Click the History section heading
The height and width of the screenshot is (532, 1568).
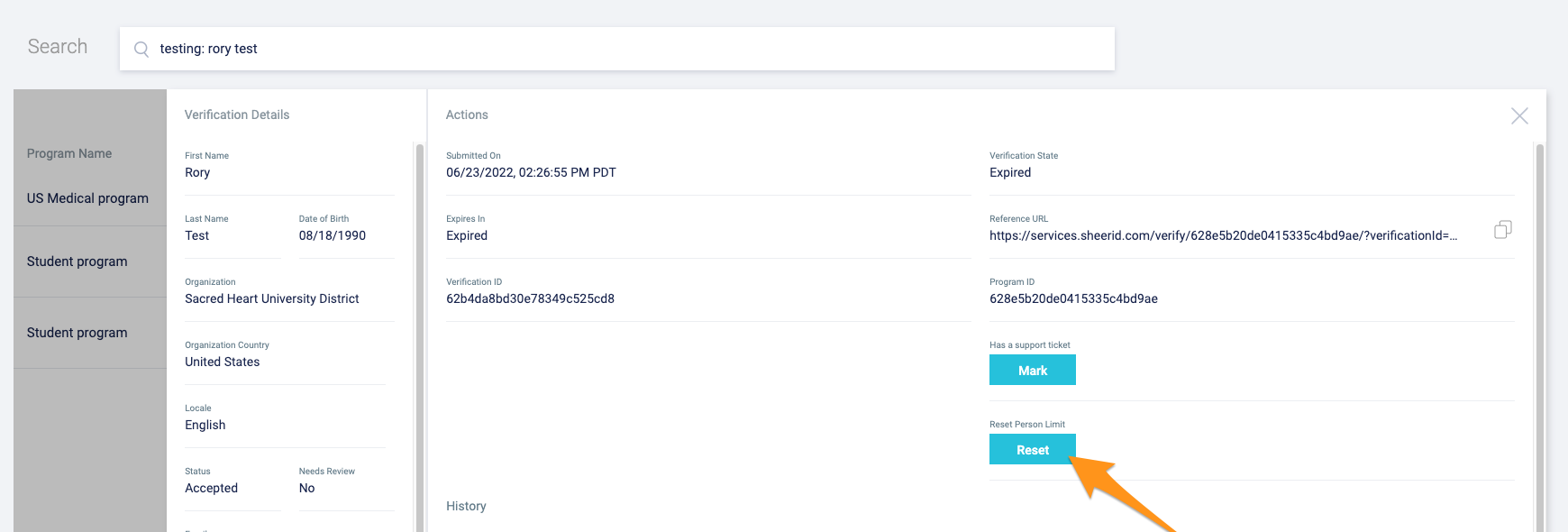click(466, 506)
